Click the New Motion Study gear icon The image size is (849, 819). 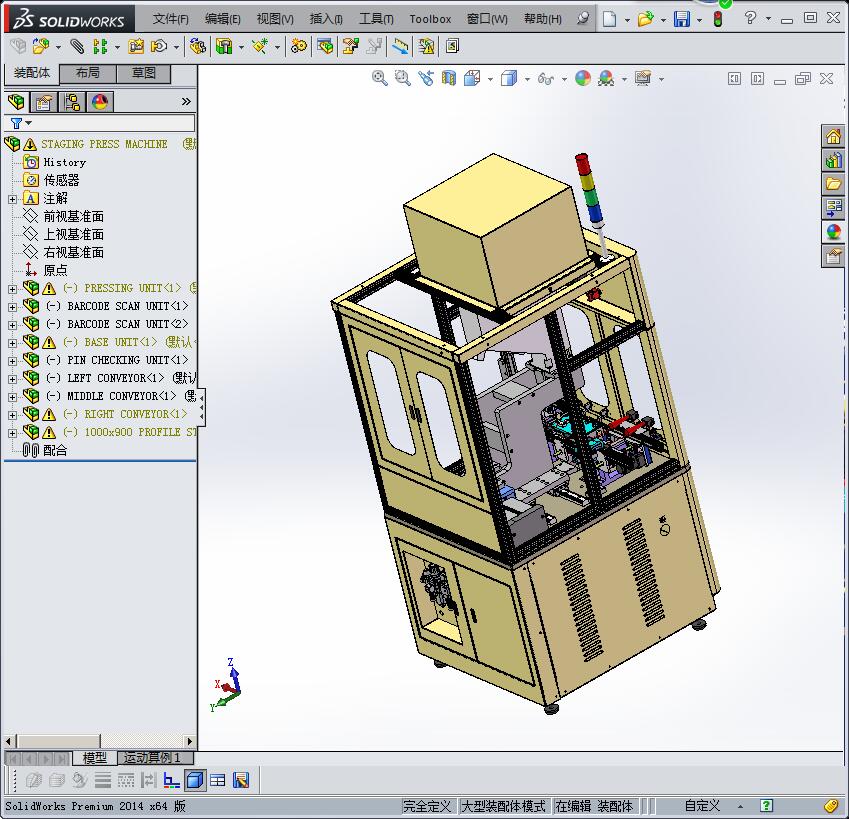(298, 47)
